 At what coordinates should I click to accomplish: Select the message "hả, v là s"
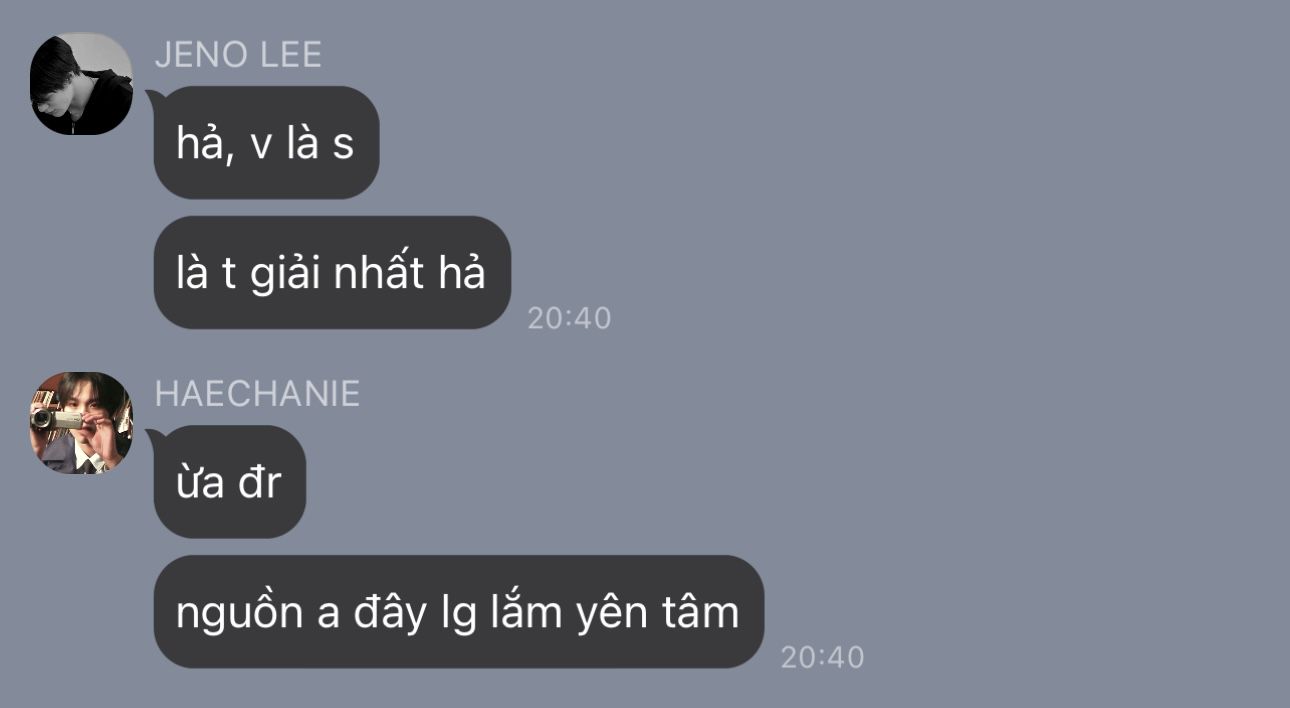[266, 142]
